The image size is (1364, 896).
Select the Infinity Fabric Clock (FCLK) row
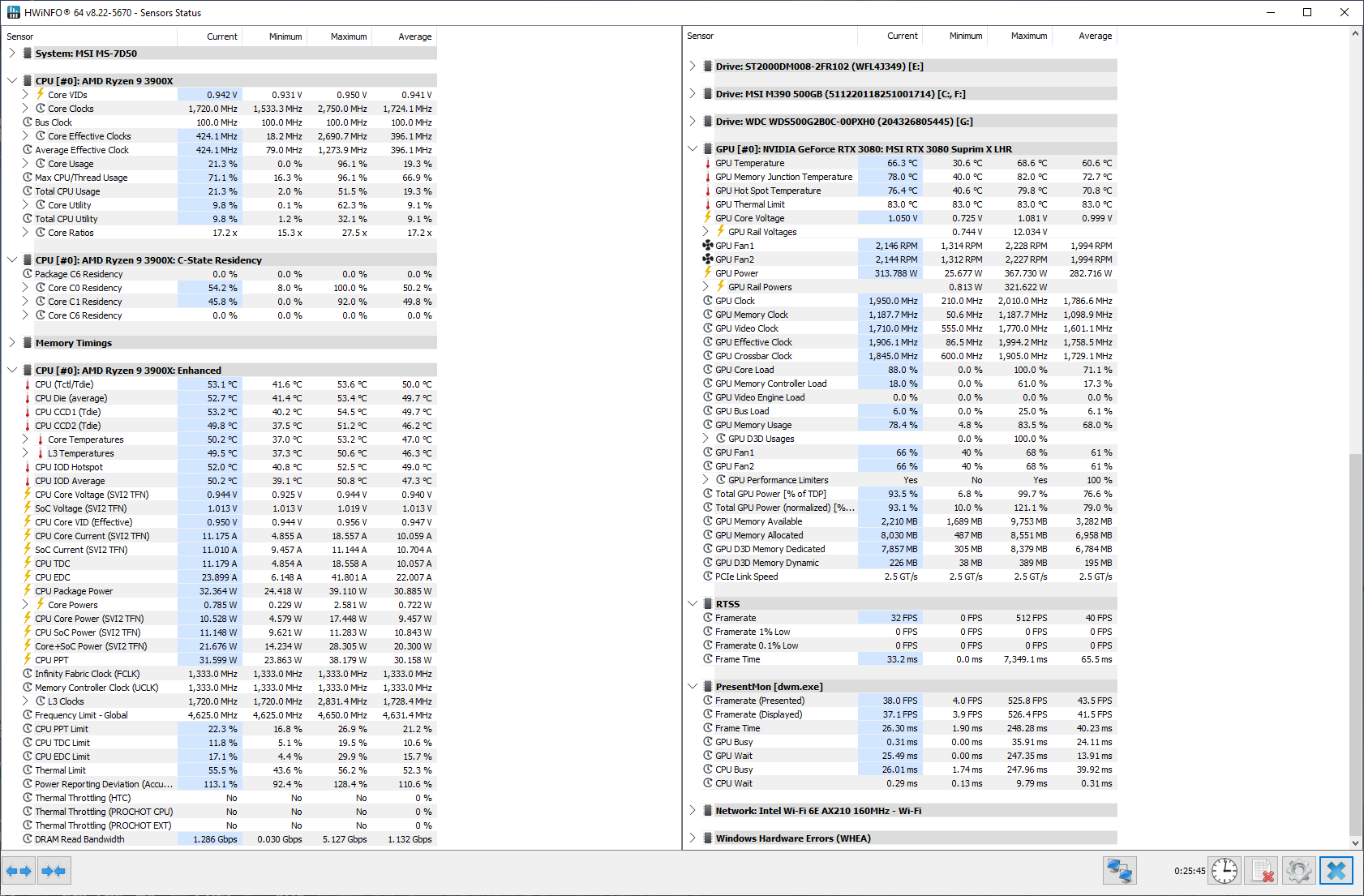coord(229,674)
